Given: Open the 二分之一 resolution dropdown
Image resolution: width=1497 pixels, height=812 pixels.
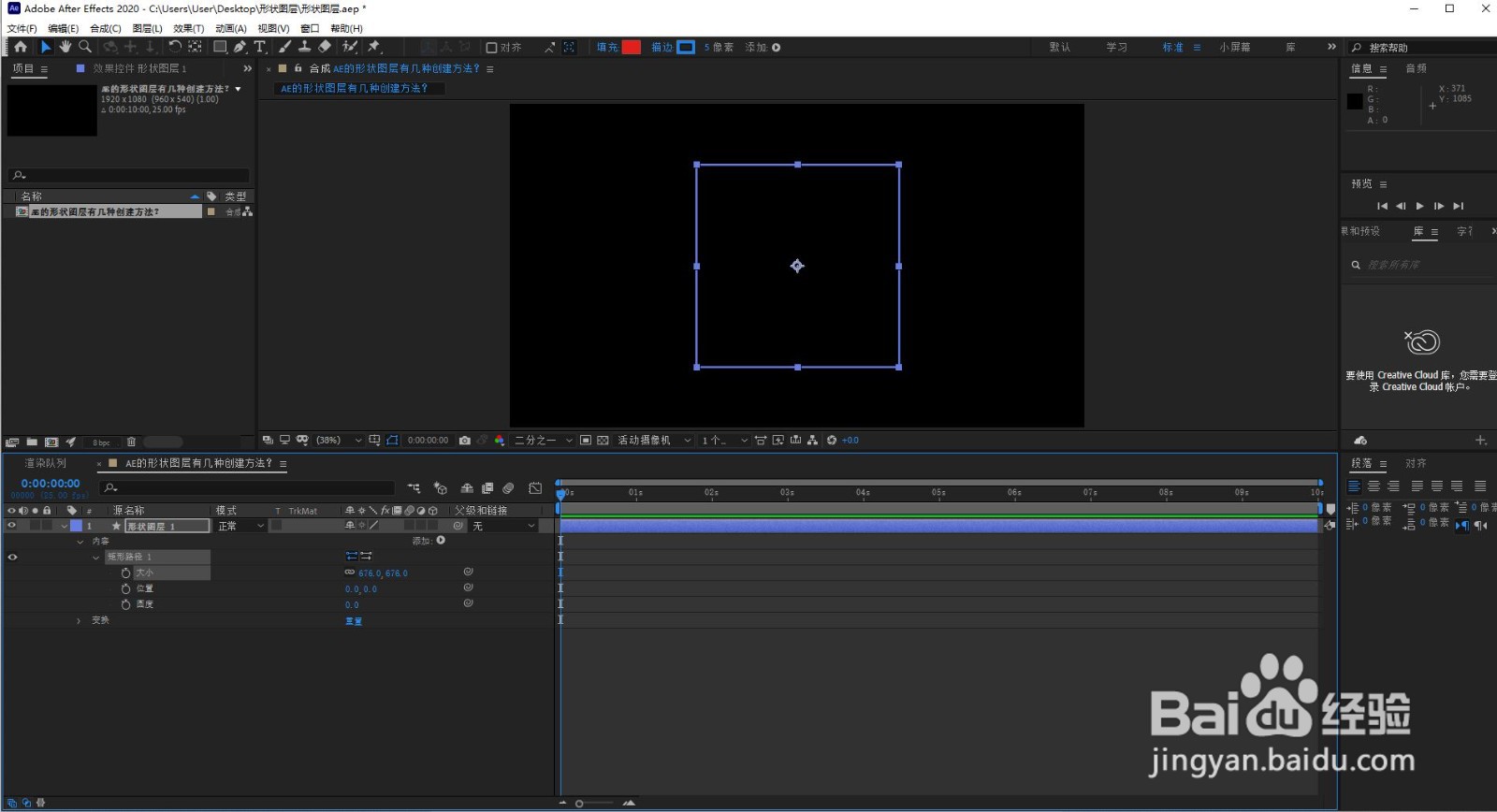Looking at the screenshot, I should click(543, 440).
